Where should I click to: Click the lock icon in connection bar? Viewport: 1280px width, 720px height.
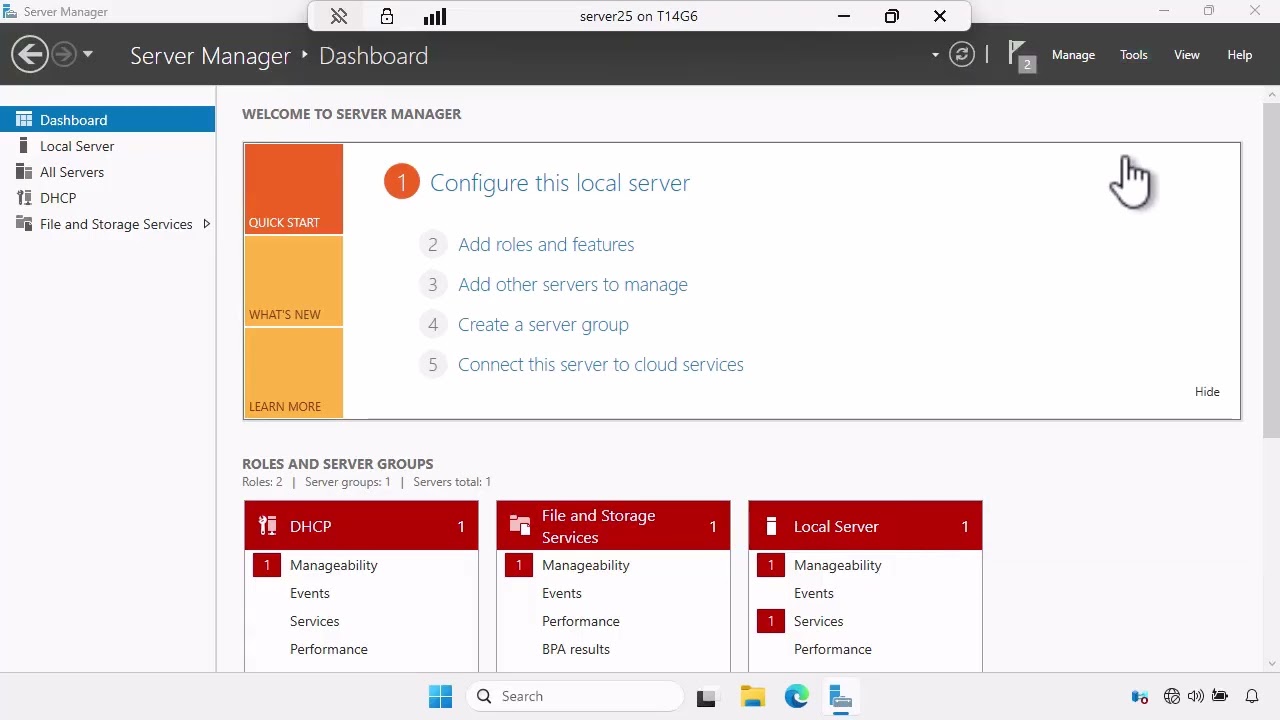click(x=387, y=16)
